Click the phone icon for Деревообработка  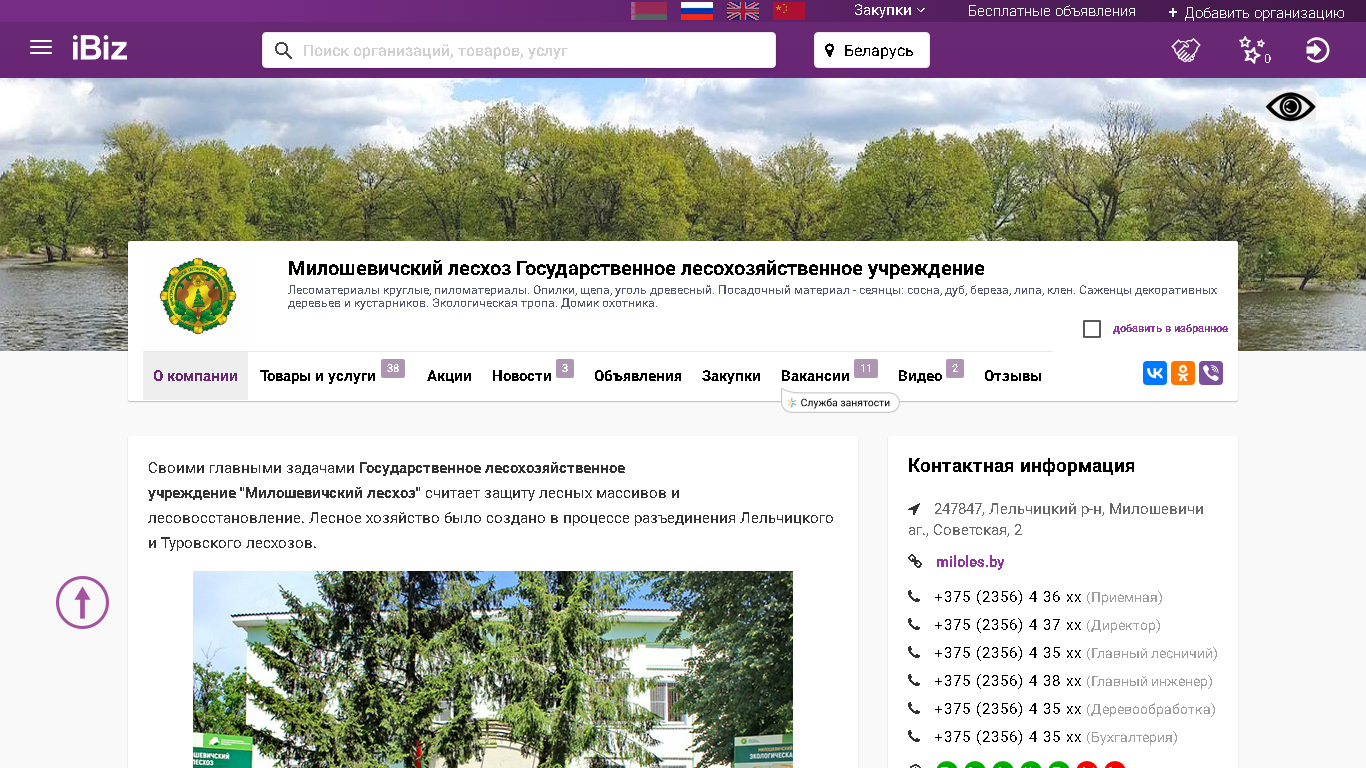pyautogui.click(x=914, y=709)
